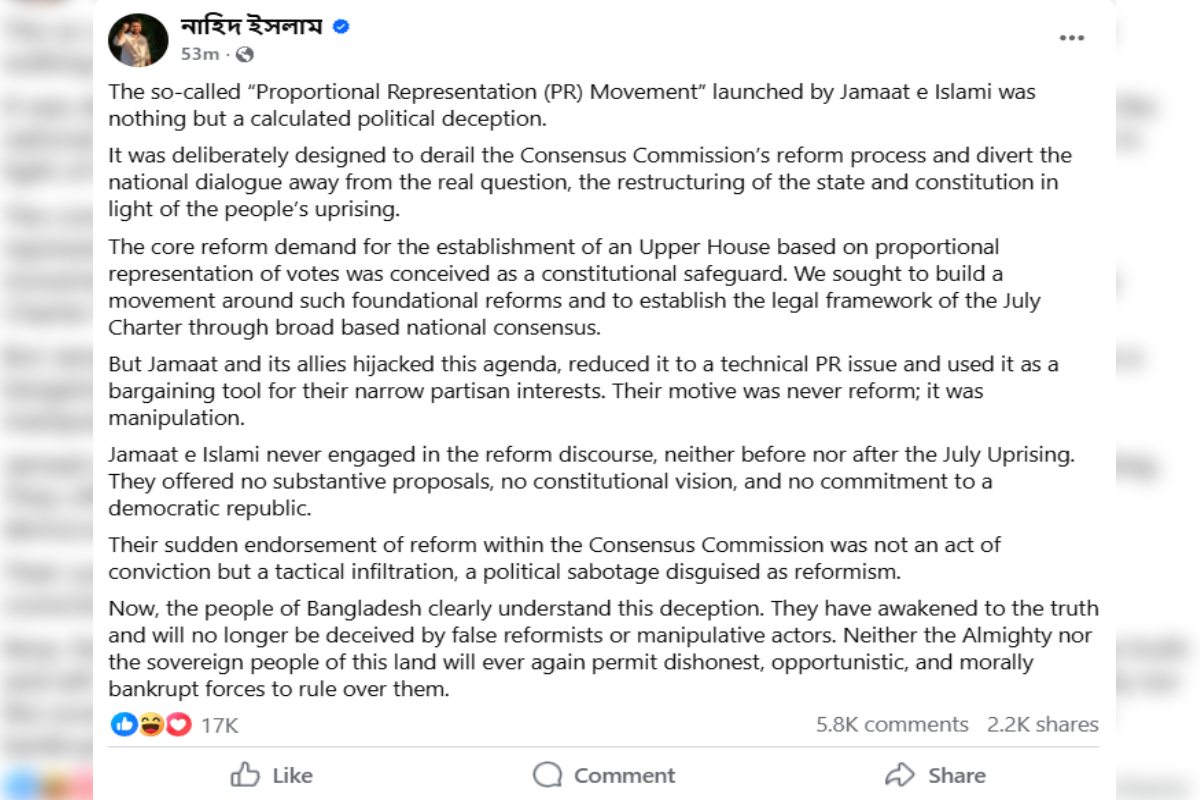Click the globe public audience icon

pos(245,54)
